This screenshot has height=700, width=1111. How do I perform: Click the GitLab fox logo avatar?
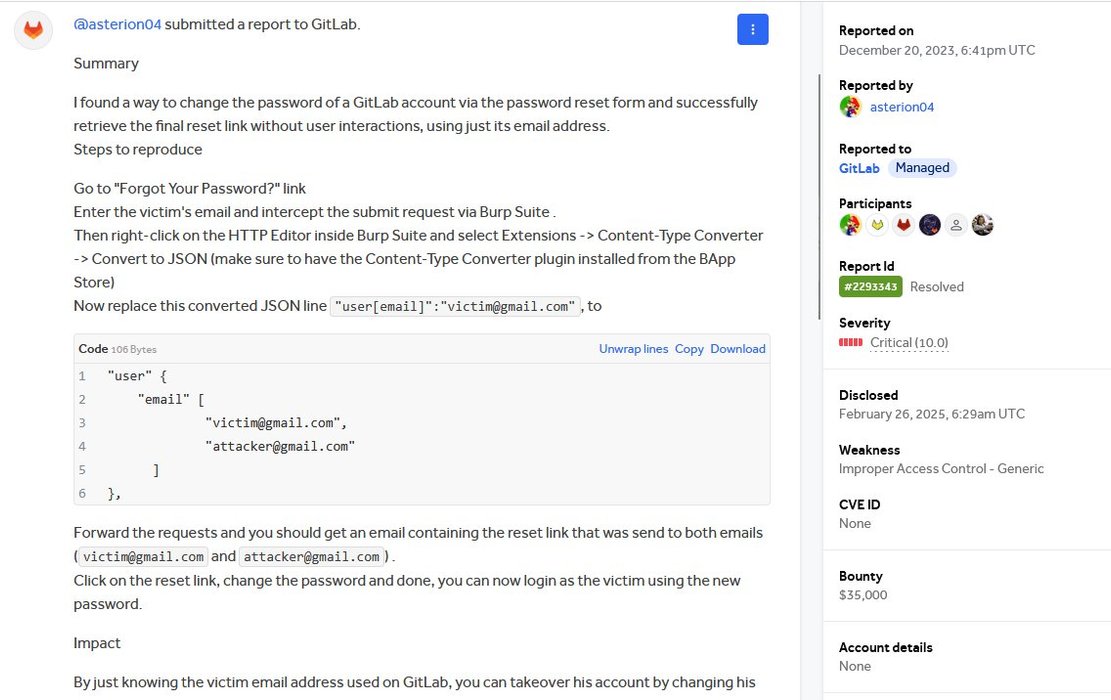pyautogui.click(x=33, y=30)
